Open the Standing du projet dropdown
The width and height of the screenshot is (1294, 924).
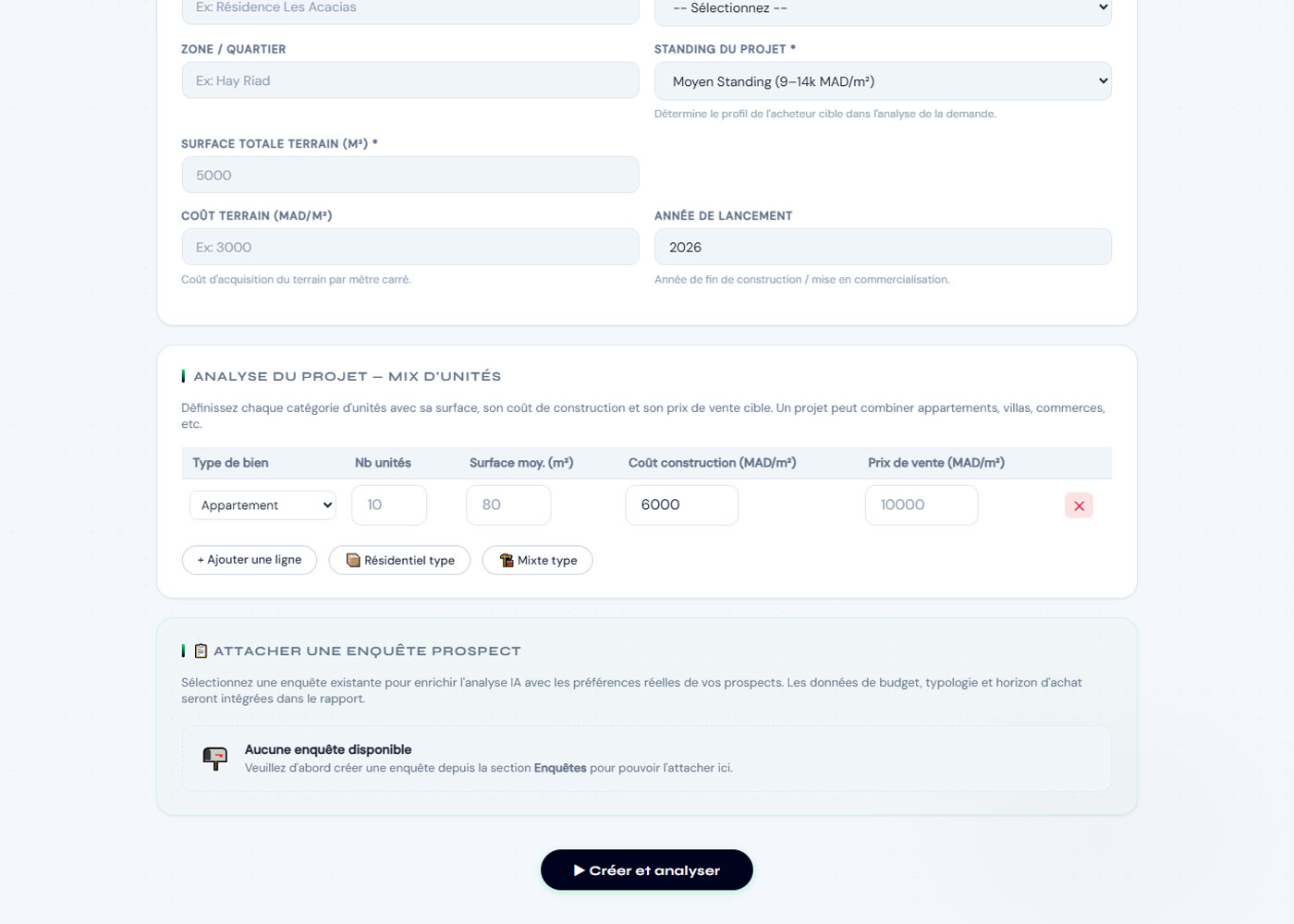pos(883,81)
